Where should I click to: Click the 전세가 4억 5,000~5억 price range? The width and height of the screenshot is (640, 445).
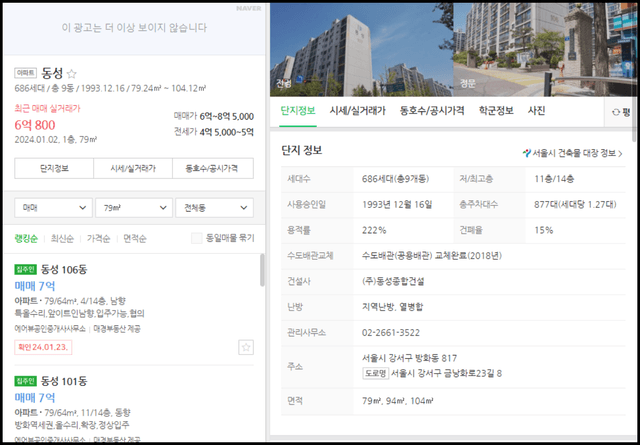click(x=214, y=132)
